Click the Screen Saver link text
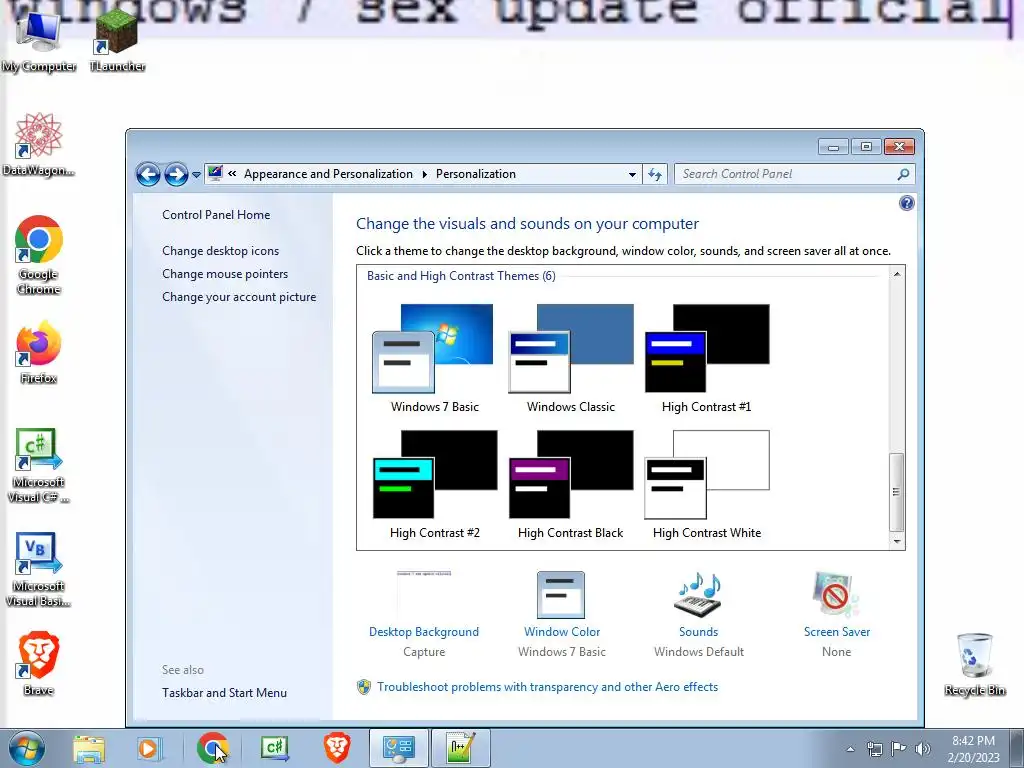1024x768 pixels. [x=837, y=632]
